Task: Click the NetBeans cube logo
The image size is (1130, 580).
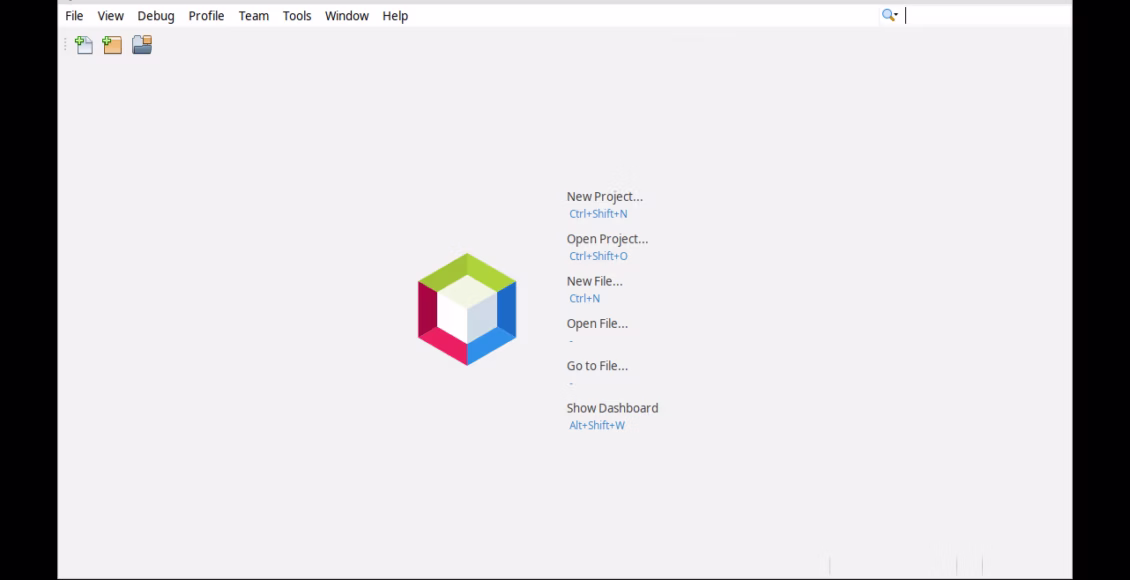Action: [466, 308]
